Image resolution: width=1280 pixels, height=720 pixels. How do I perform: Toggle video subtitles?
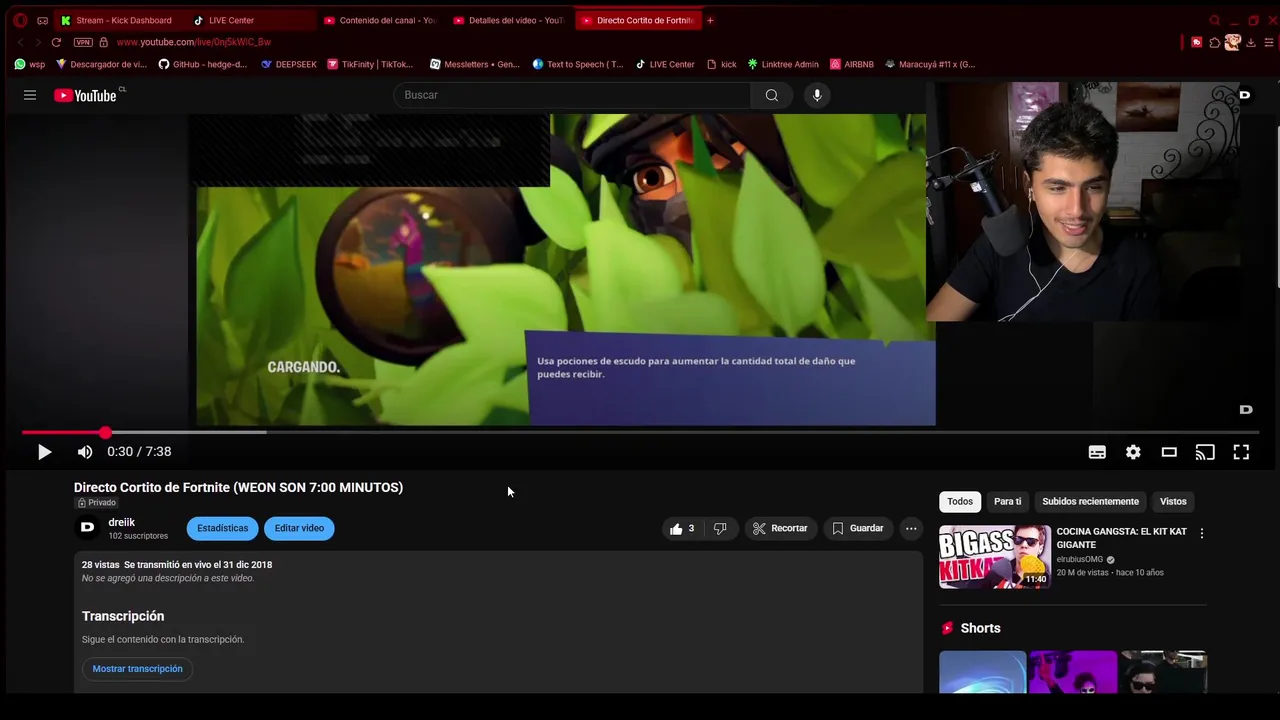[x=1097, y=452]
